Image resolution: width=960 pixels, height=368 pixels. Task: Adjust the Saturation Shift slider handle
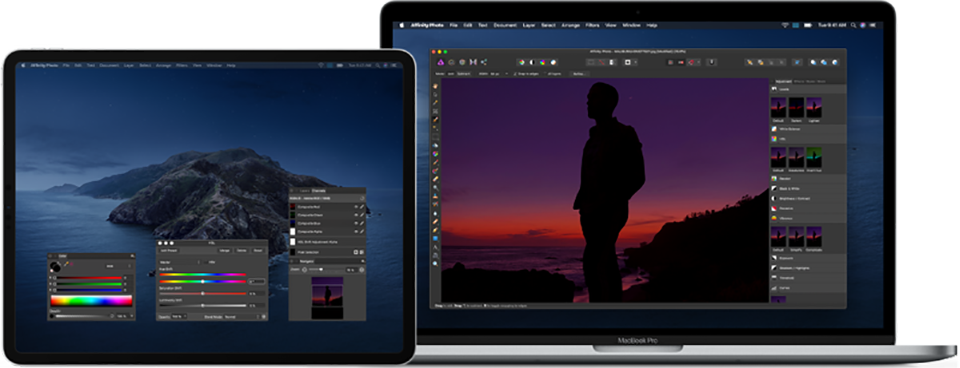point(203,293)
